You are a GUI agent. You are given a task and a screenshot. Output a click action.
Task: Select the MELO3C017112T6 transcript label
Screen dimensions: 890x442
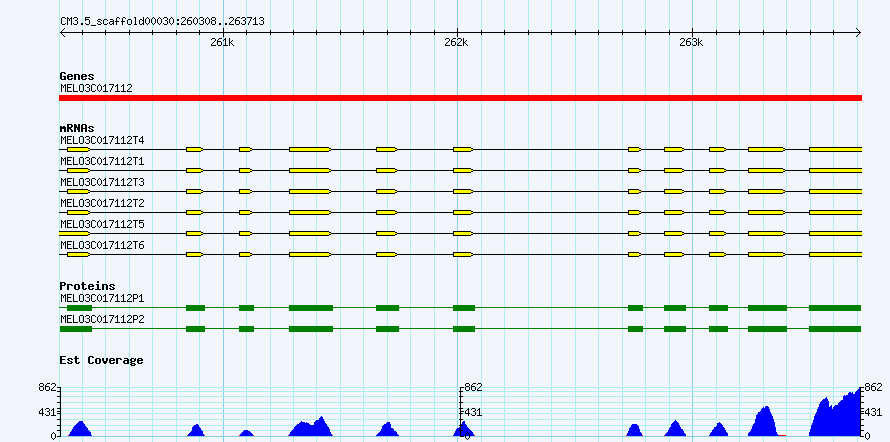(102, 245)
